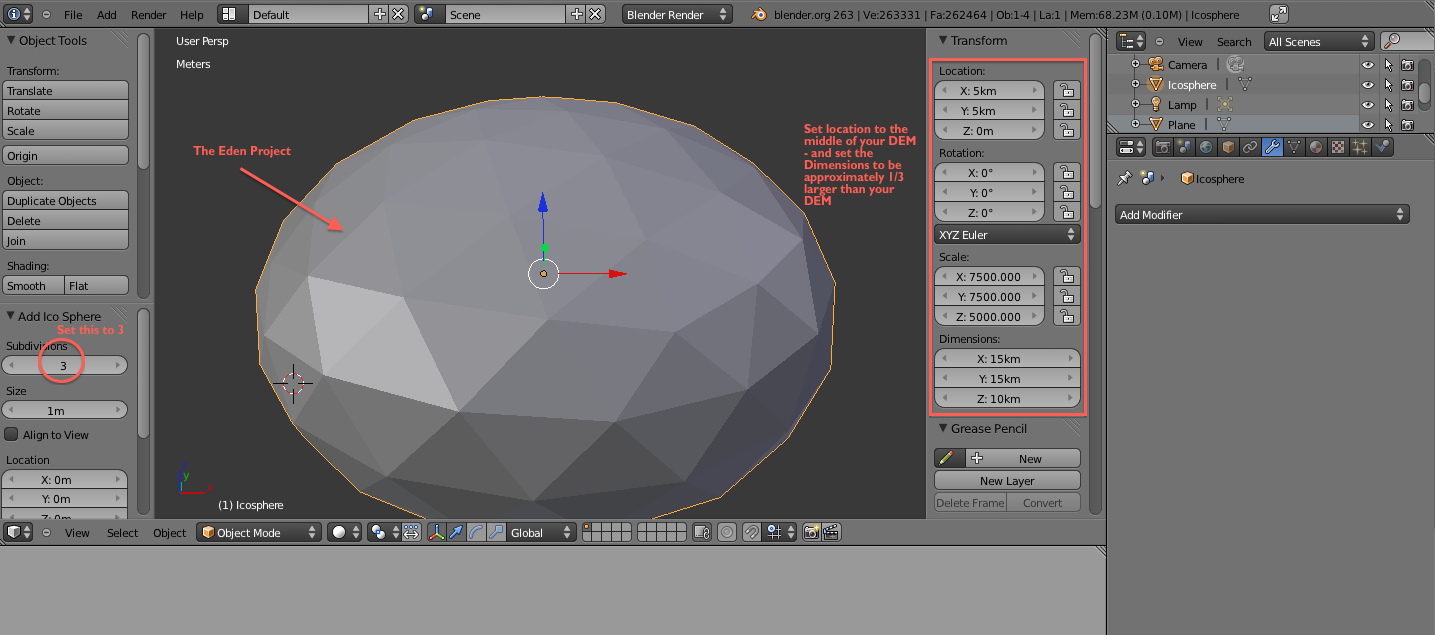Click the Texture properties checkerboard icon
This screenshot has width=1435, height=635.
pyautogui.click(x=1338, y=147)
